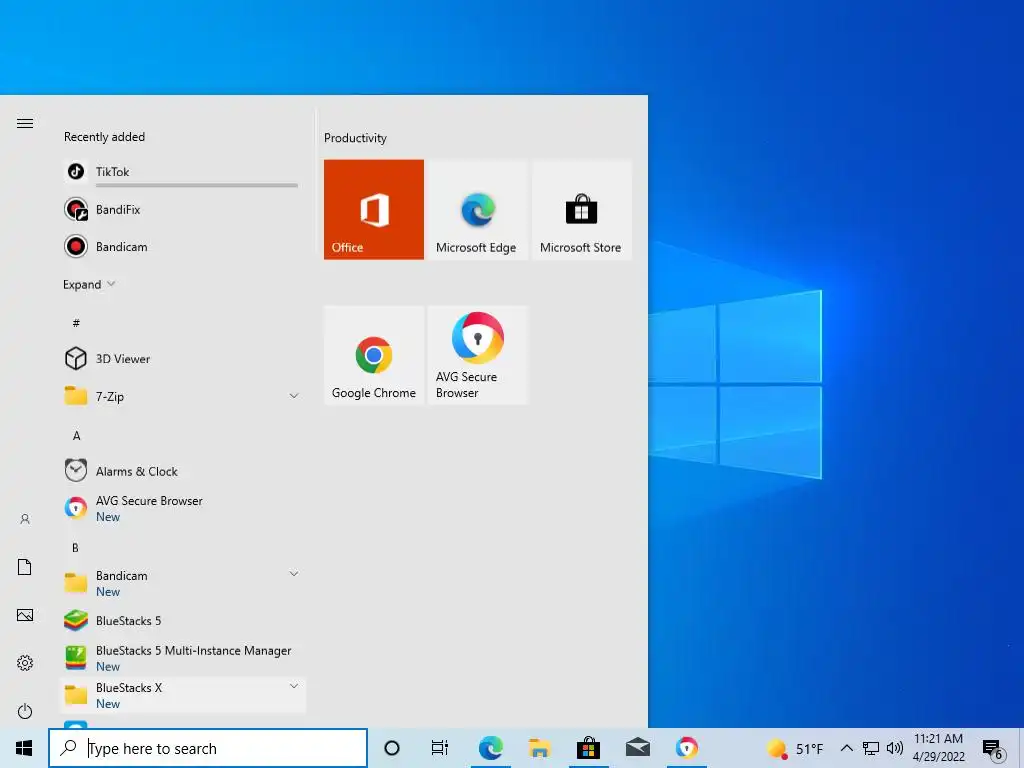Image resolution: width=1024 pixels, height=768 pixels.
Task: Expand the Recently added list
Action: 89,284
